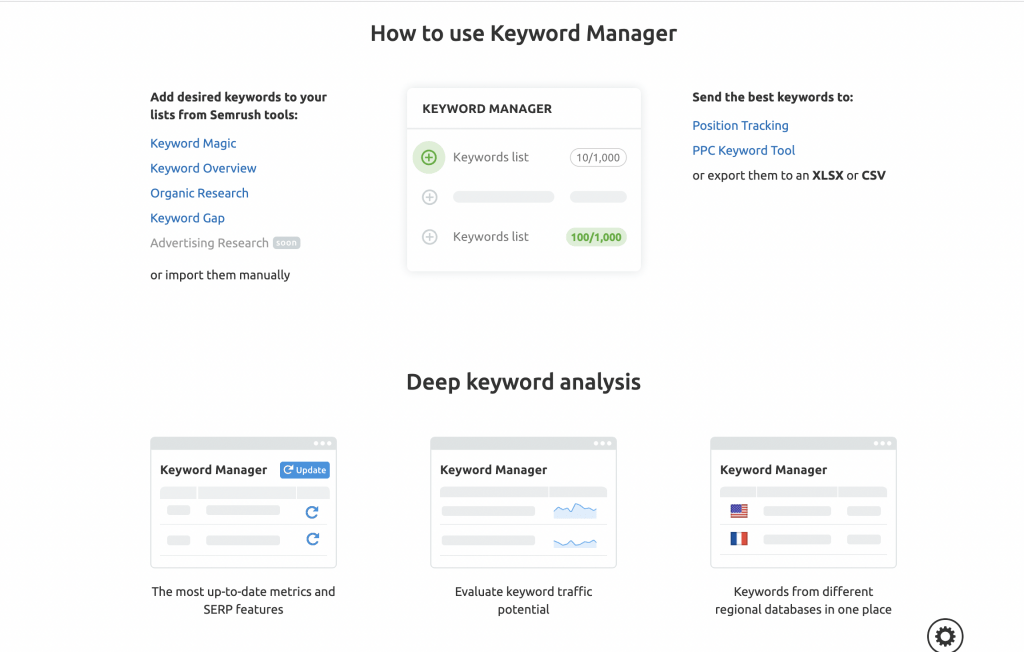Image resolution: width=1024 pixels, height=652 pixels.
Task: Click the green plus icon beside Keywords list
Action: 429,157
